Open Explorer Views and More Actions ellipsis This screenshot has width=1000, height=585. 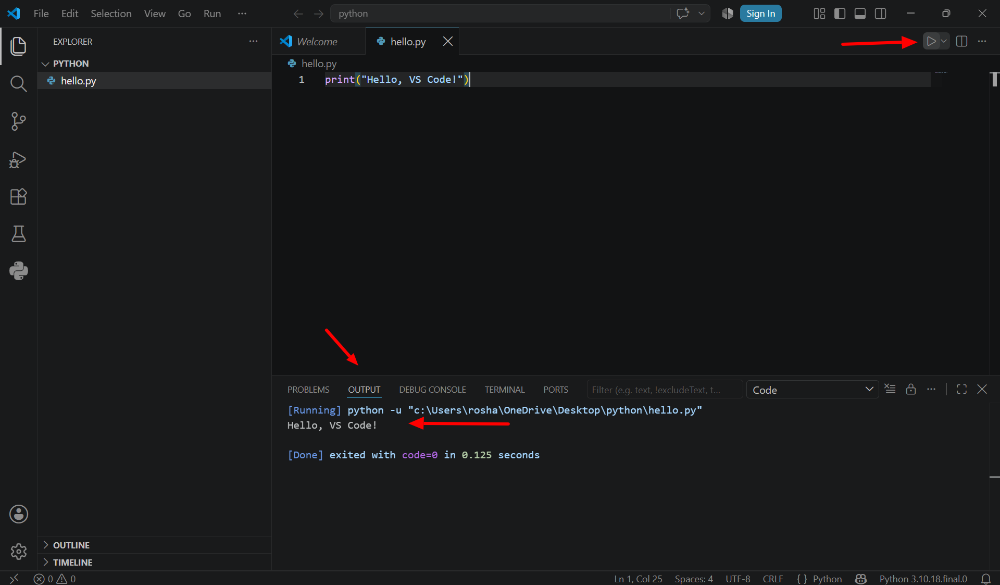point(253,41)
